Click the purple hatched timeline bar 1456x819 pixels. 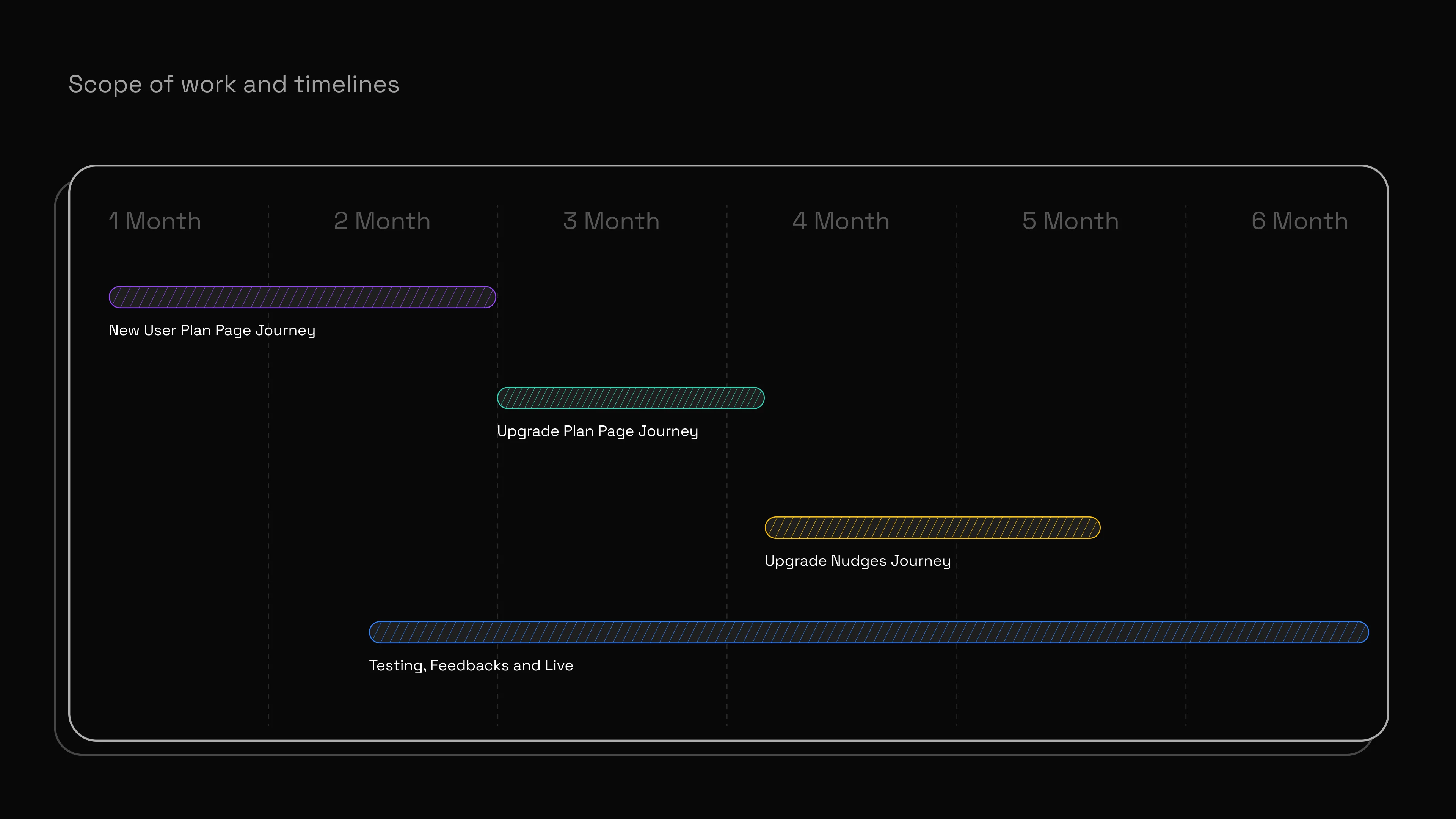pyautogui.click(x=303, y=297)
